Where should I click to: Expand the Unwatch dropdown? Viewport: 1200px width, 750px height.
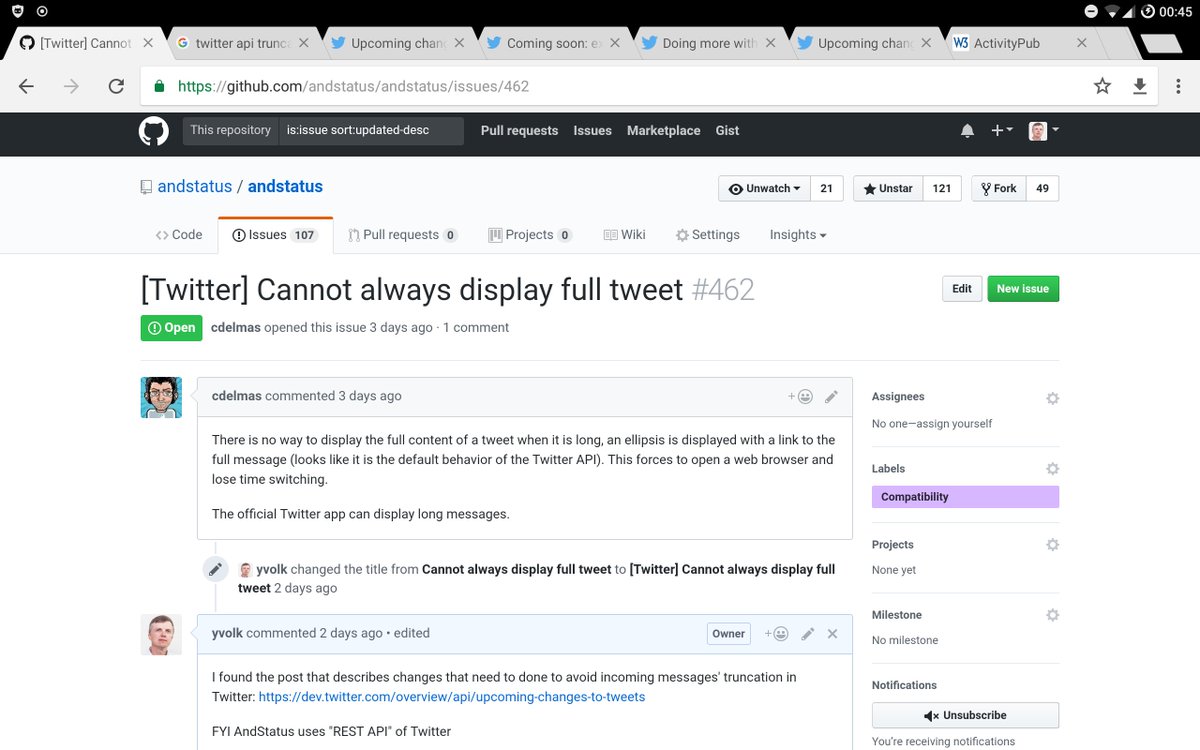tap(764, 188)
